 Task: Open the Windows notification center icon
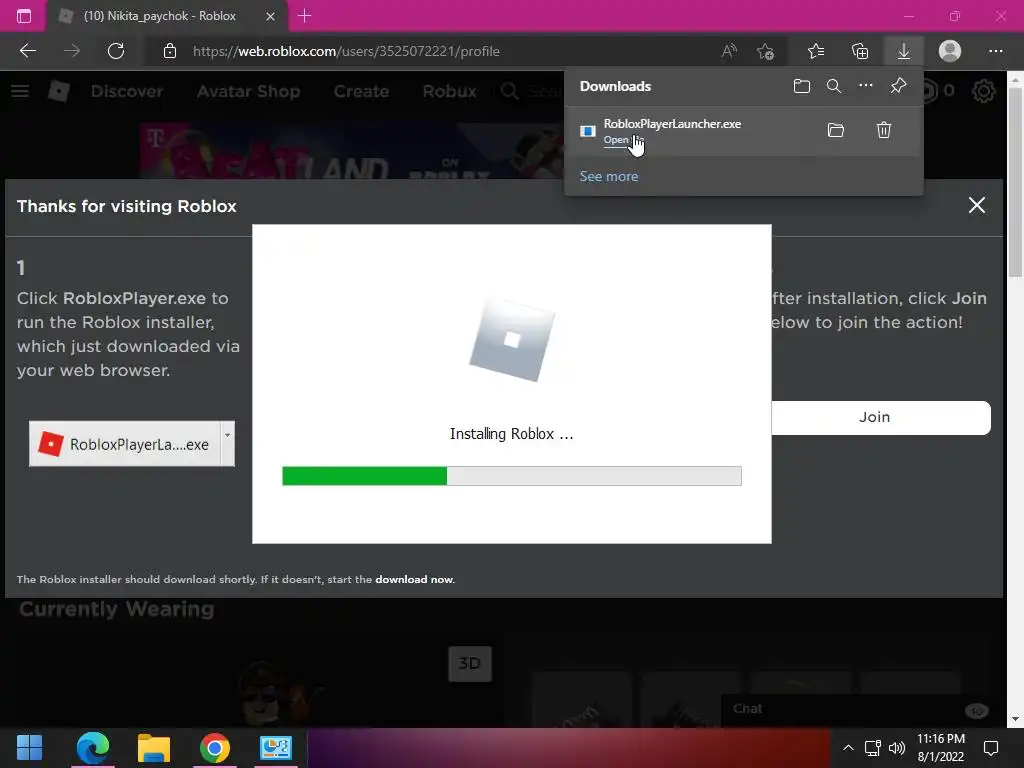point(991,748)
